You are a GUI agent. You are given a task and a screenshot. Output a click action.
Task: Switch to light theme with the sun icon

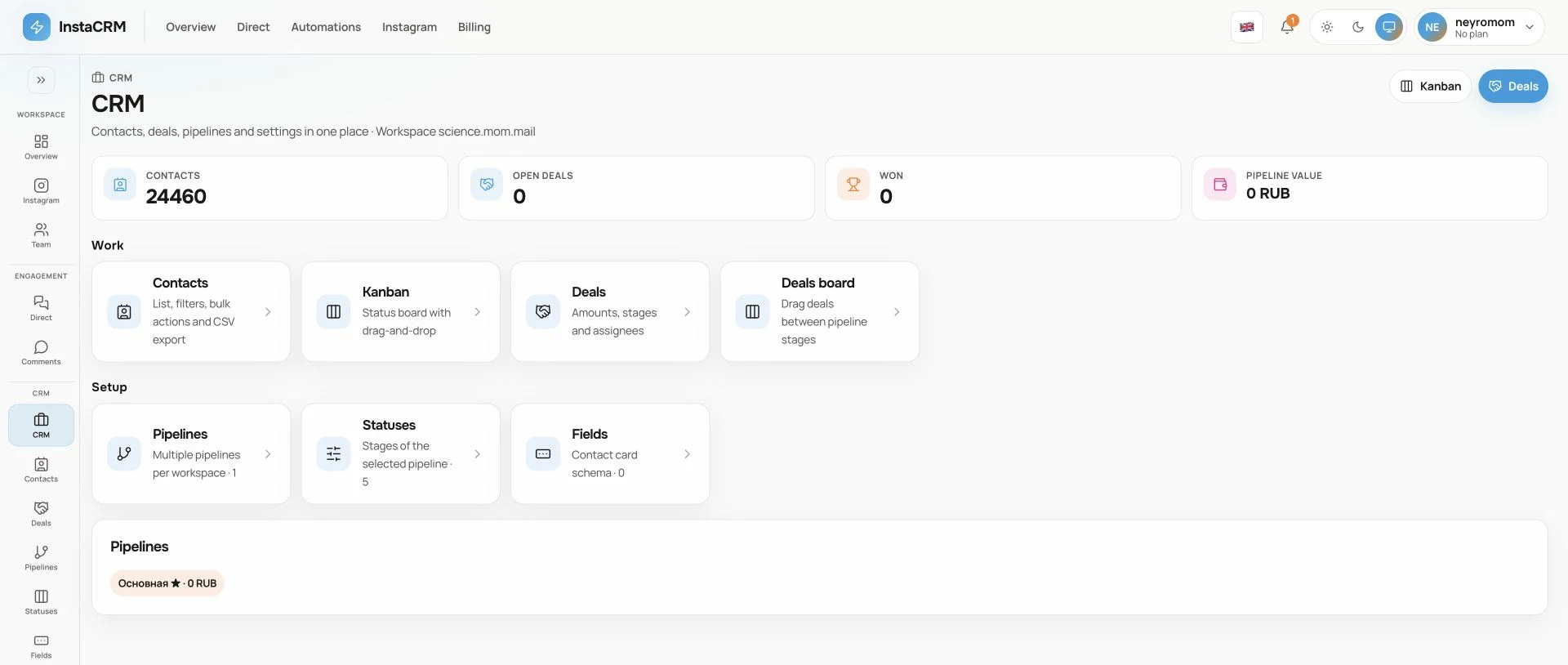tap(1327, 27)
